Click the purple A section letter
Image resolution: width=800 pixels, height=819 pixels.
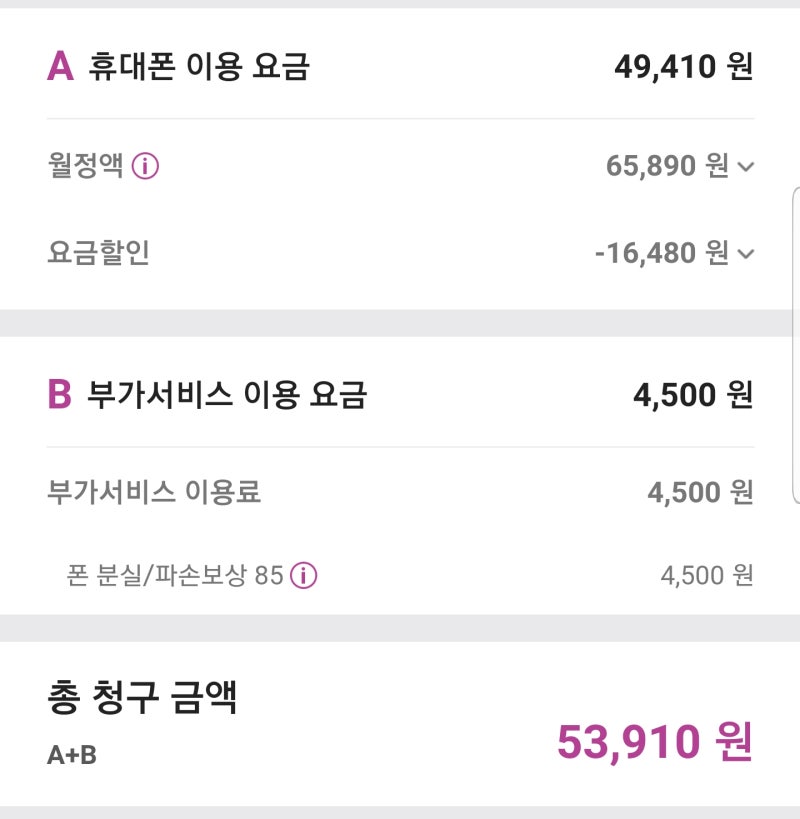click(x=61, y=66)
